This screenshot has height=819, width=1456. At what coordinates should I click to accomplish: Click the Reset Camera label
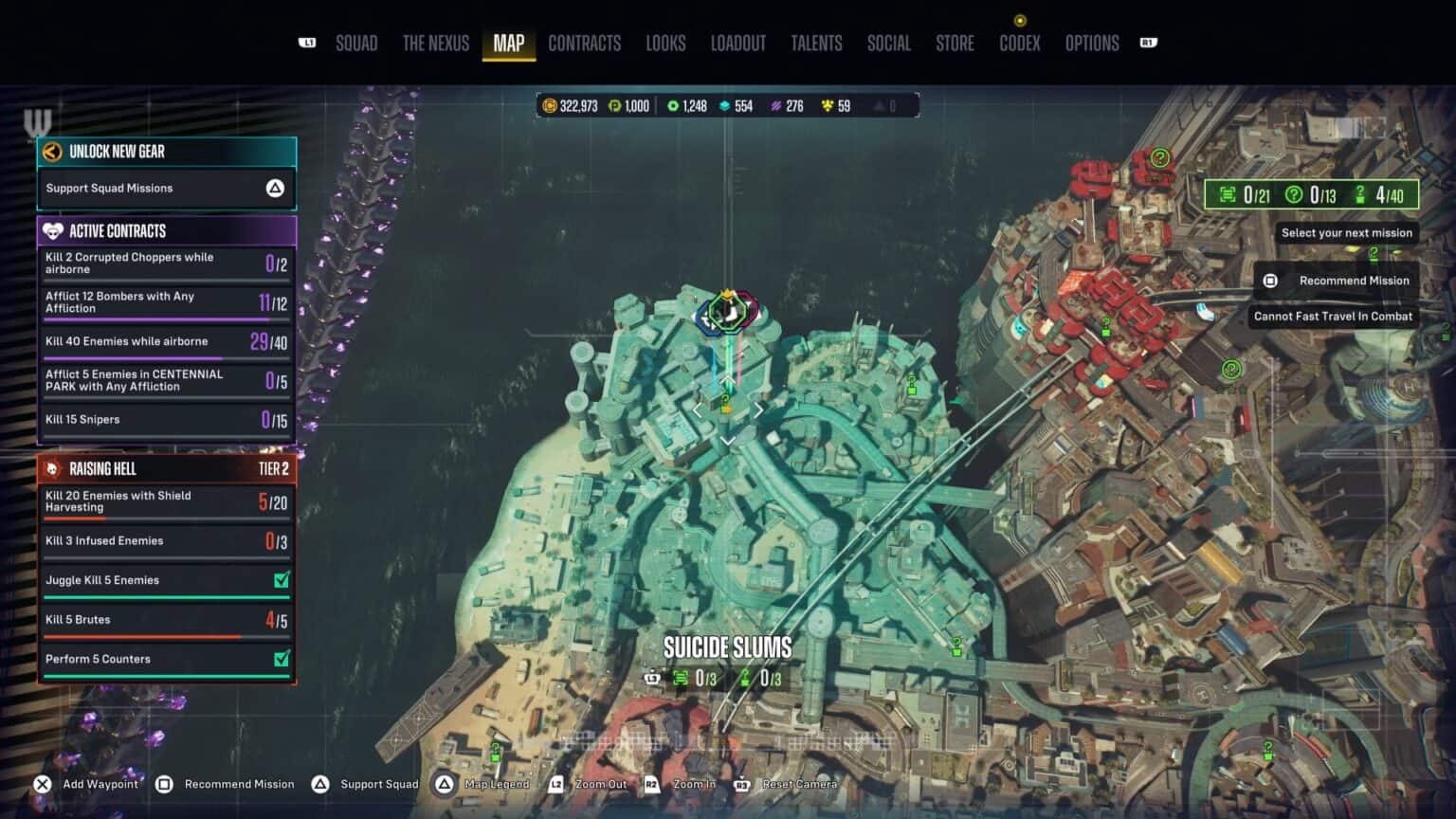tap(799, 784)
